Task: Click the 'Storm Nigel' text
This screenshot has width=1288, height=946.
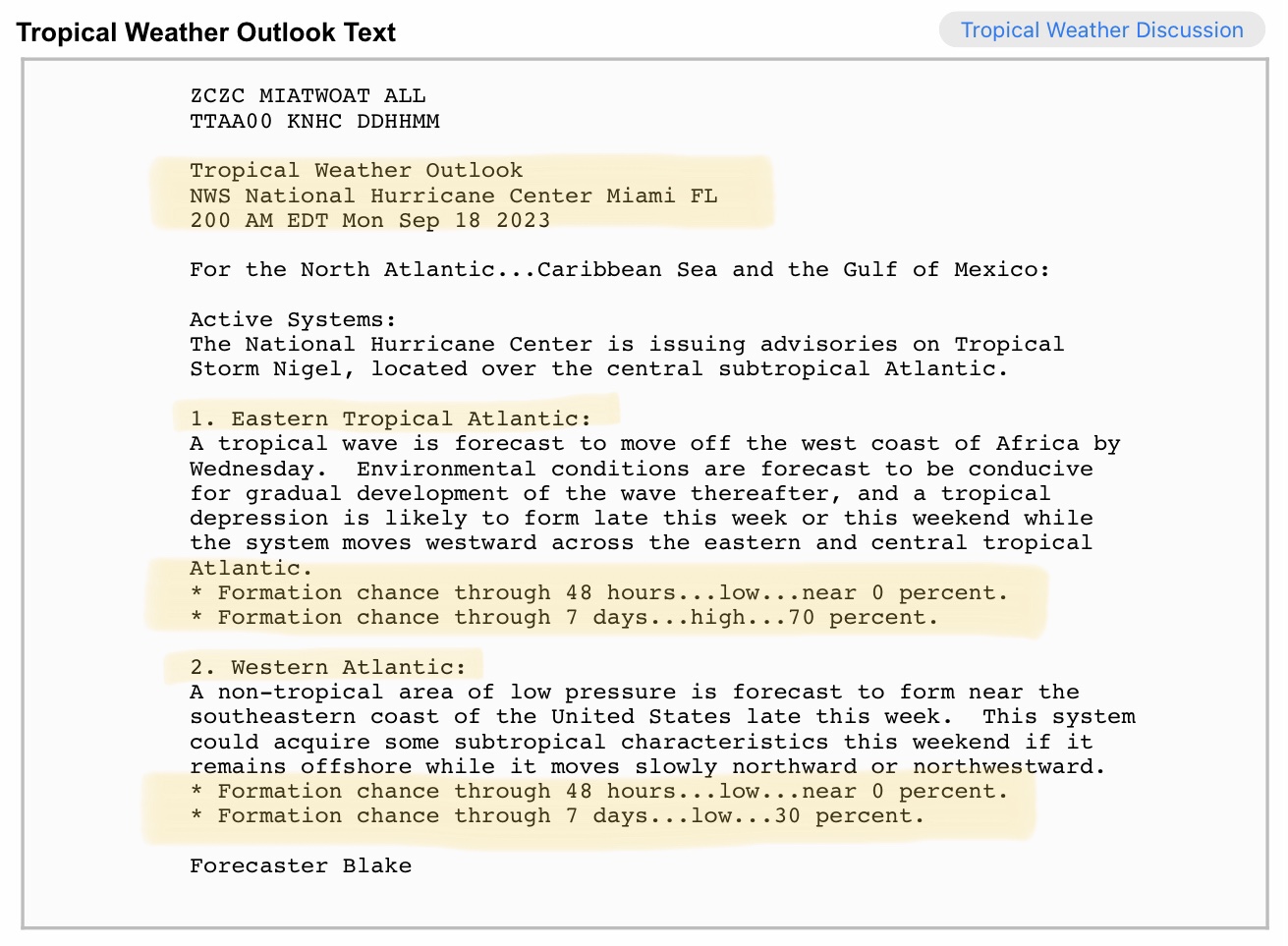Action: pos(266,369)
